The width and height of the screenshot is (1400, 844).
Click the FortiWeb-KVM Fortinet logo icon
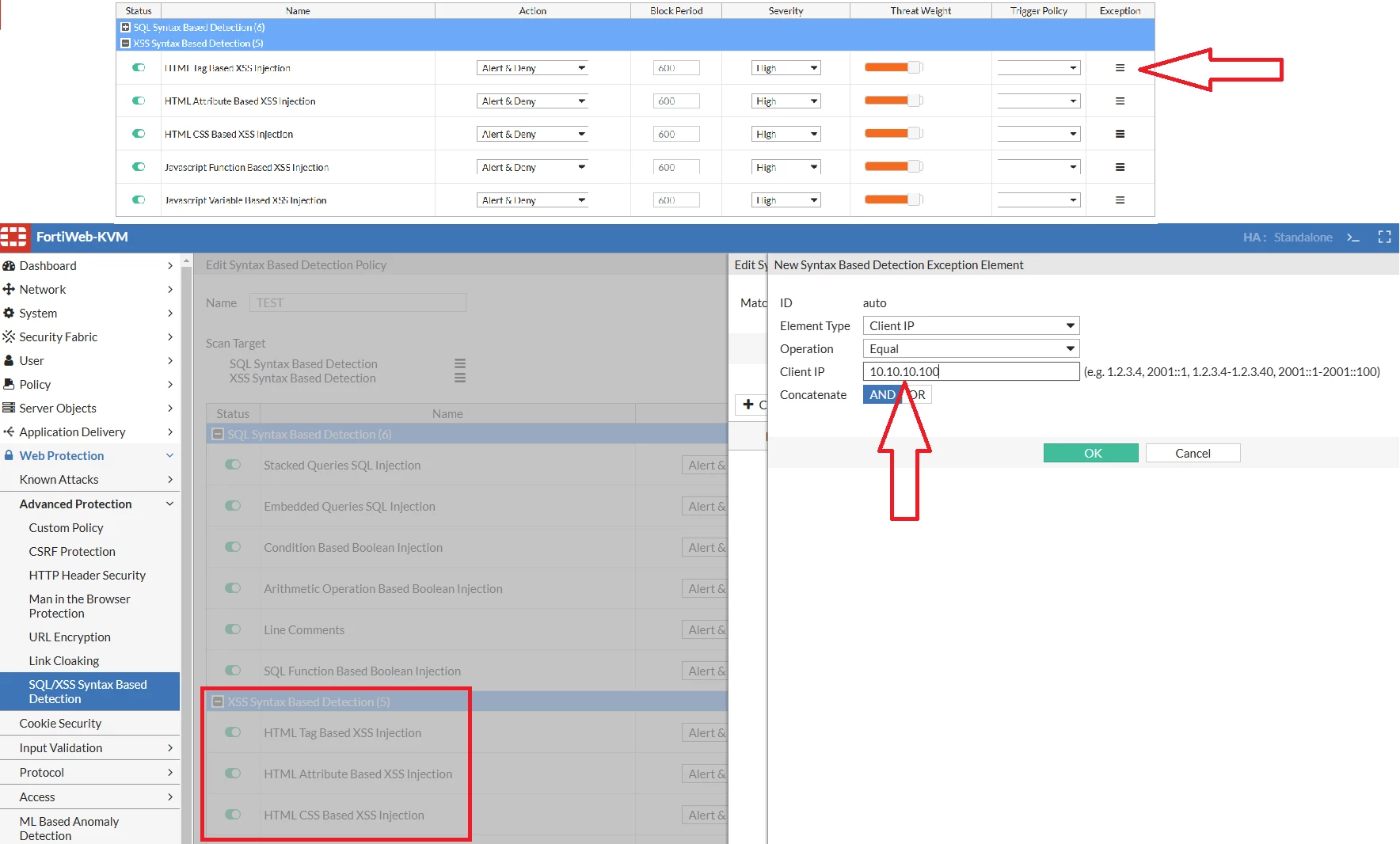[14, 237]
